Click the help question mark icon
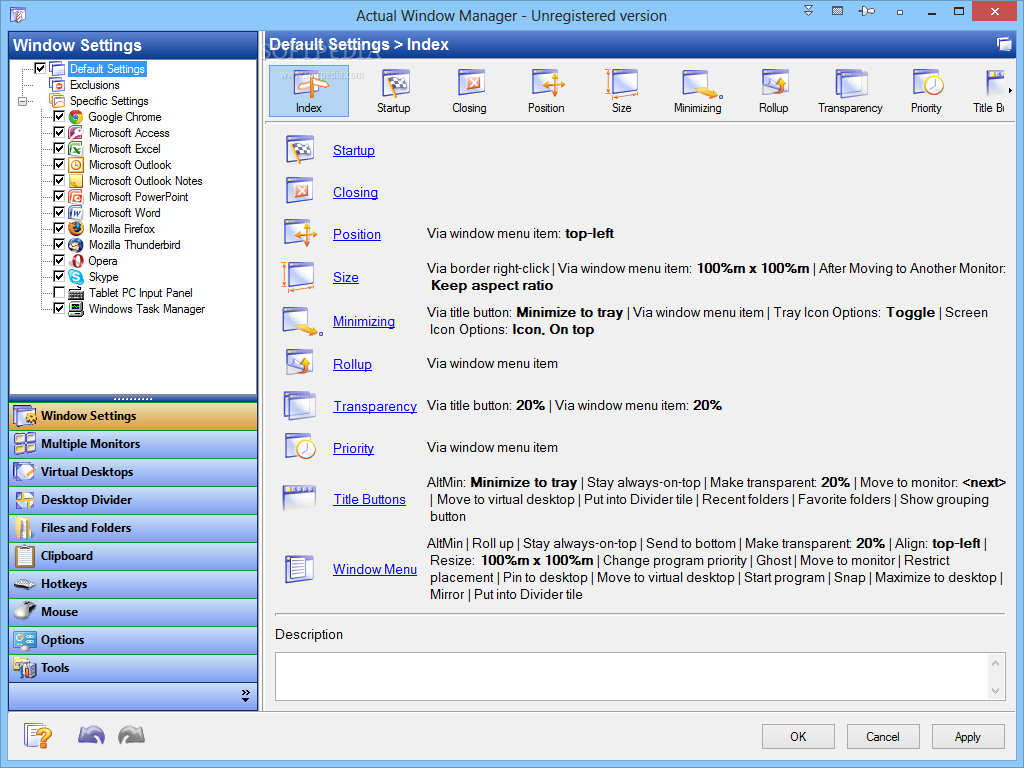Image resolution: width=1024 pixels, height=768 pixels. tap(38, 736)
